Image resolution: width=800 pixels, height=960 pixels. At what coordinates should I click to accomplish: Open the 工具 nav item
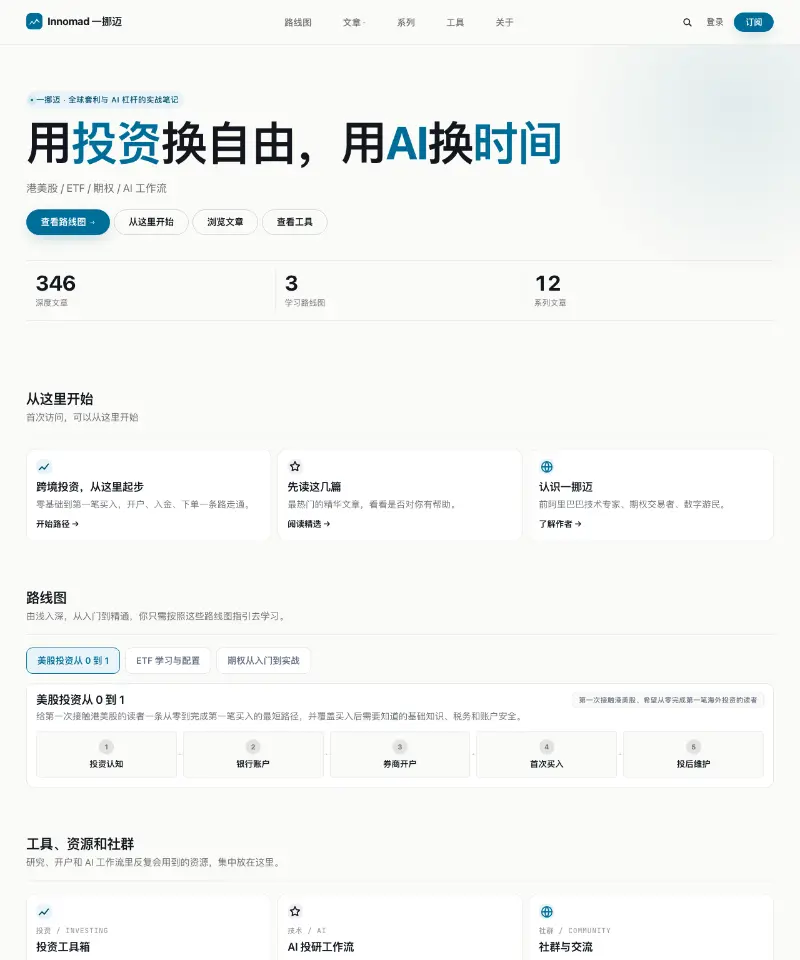coord(455,22)
